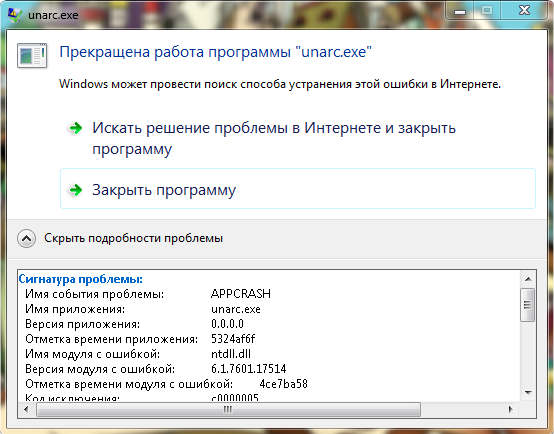
Task: Click module version 6.1.7601.17514 text
Action: (249, 369)
